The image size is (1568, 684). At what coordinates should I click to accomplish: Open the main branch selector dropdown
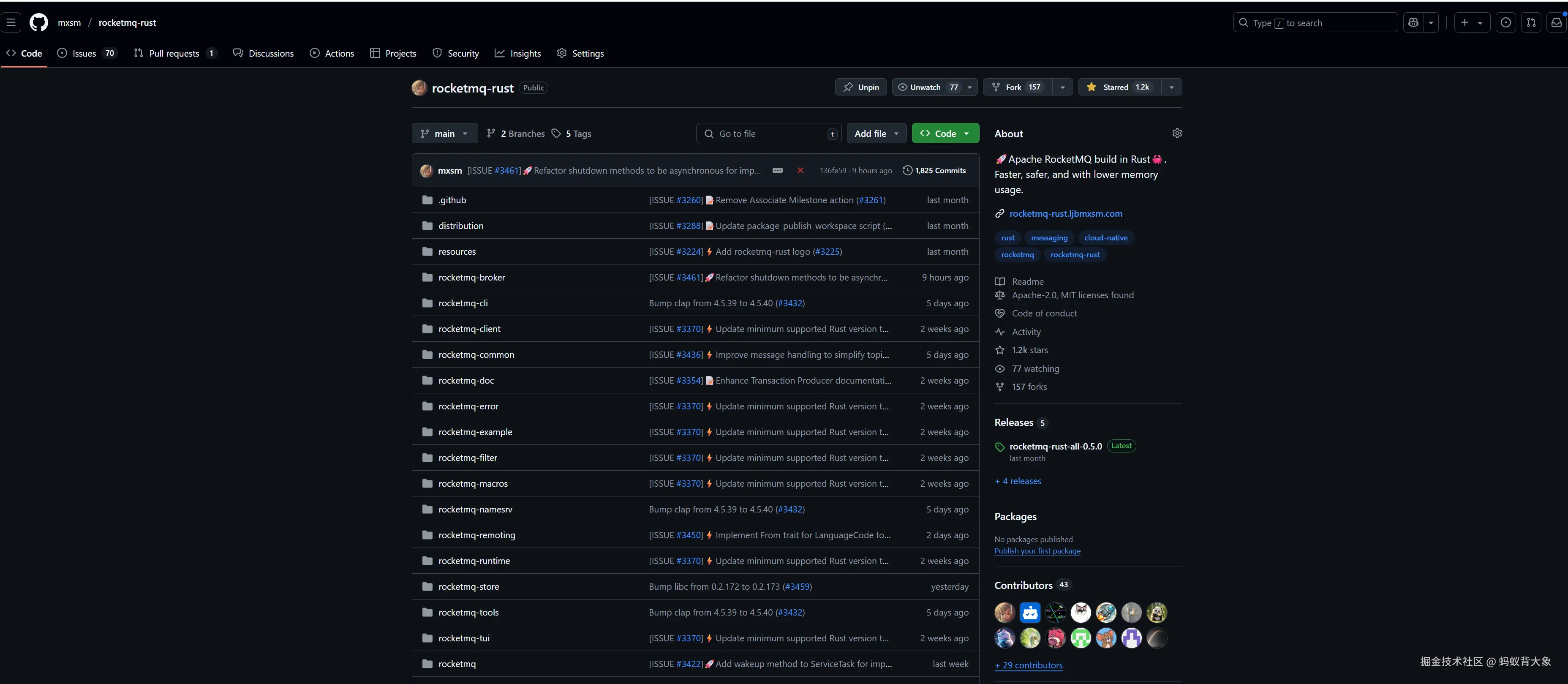(444, 133)
